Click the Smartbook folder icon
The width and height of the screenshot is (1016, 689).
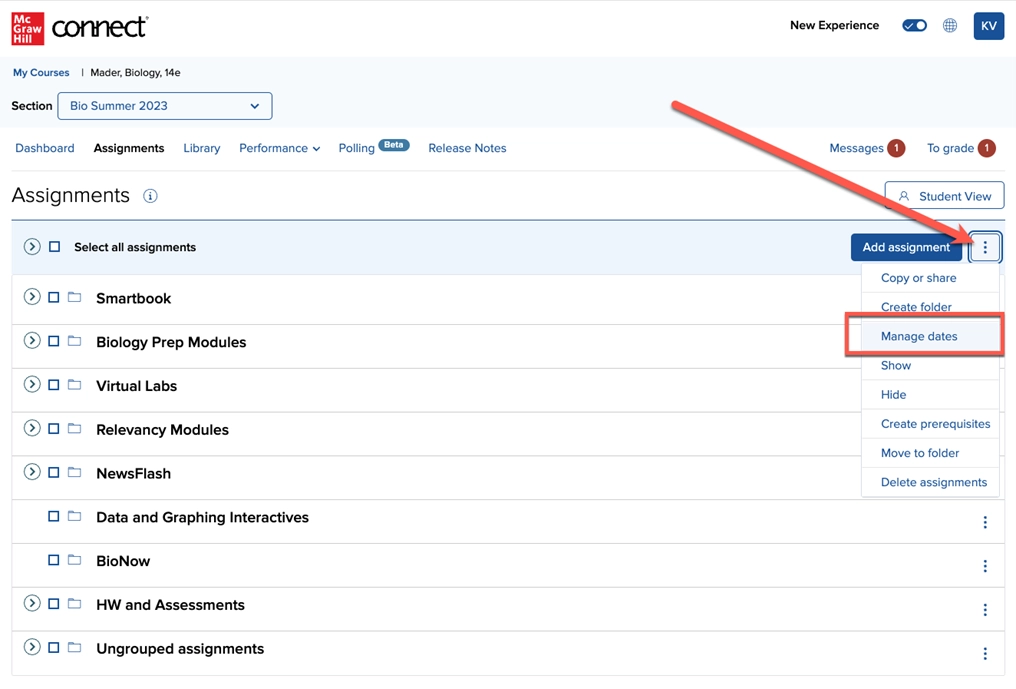click(75, 297)
